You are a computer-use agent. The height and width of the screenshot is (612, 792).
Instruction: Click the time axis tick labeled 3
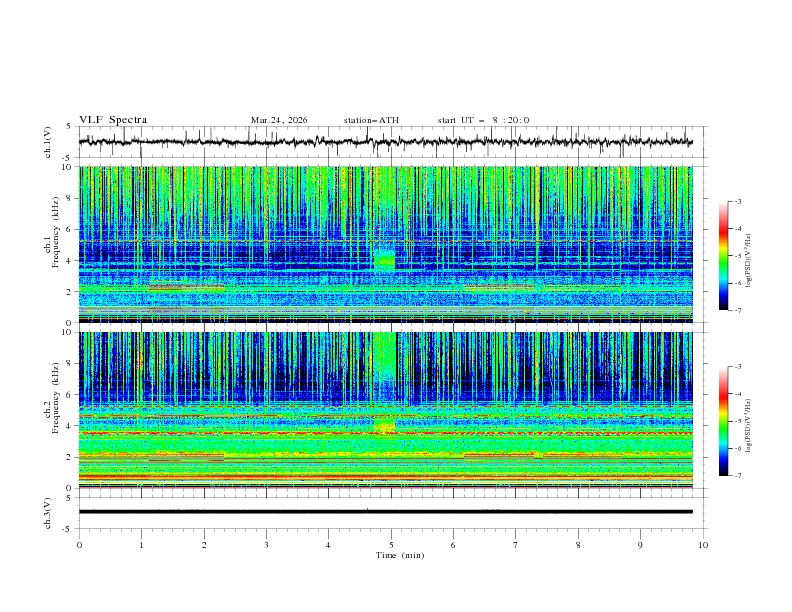[266, 545]
